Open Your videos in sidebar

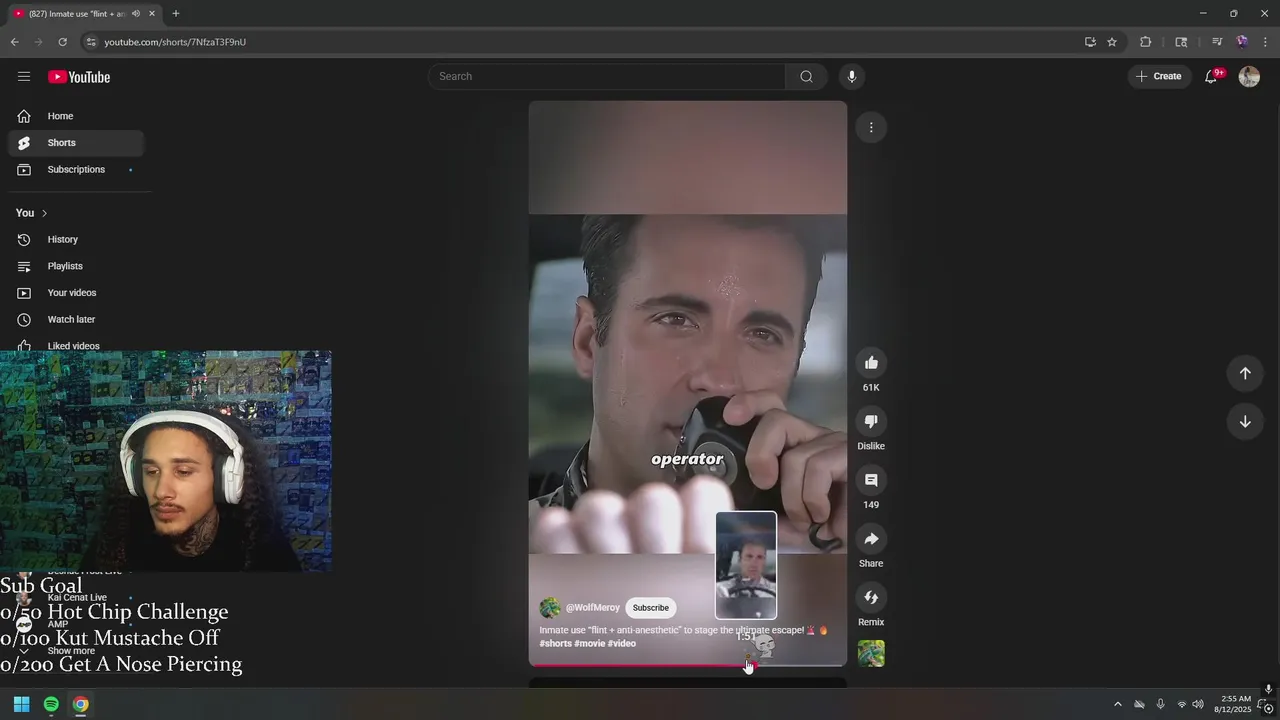click(x=76, y=293)
